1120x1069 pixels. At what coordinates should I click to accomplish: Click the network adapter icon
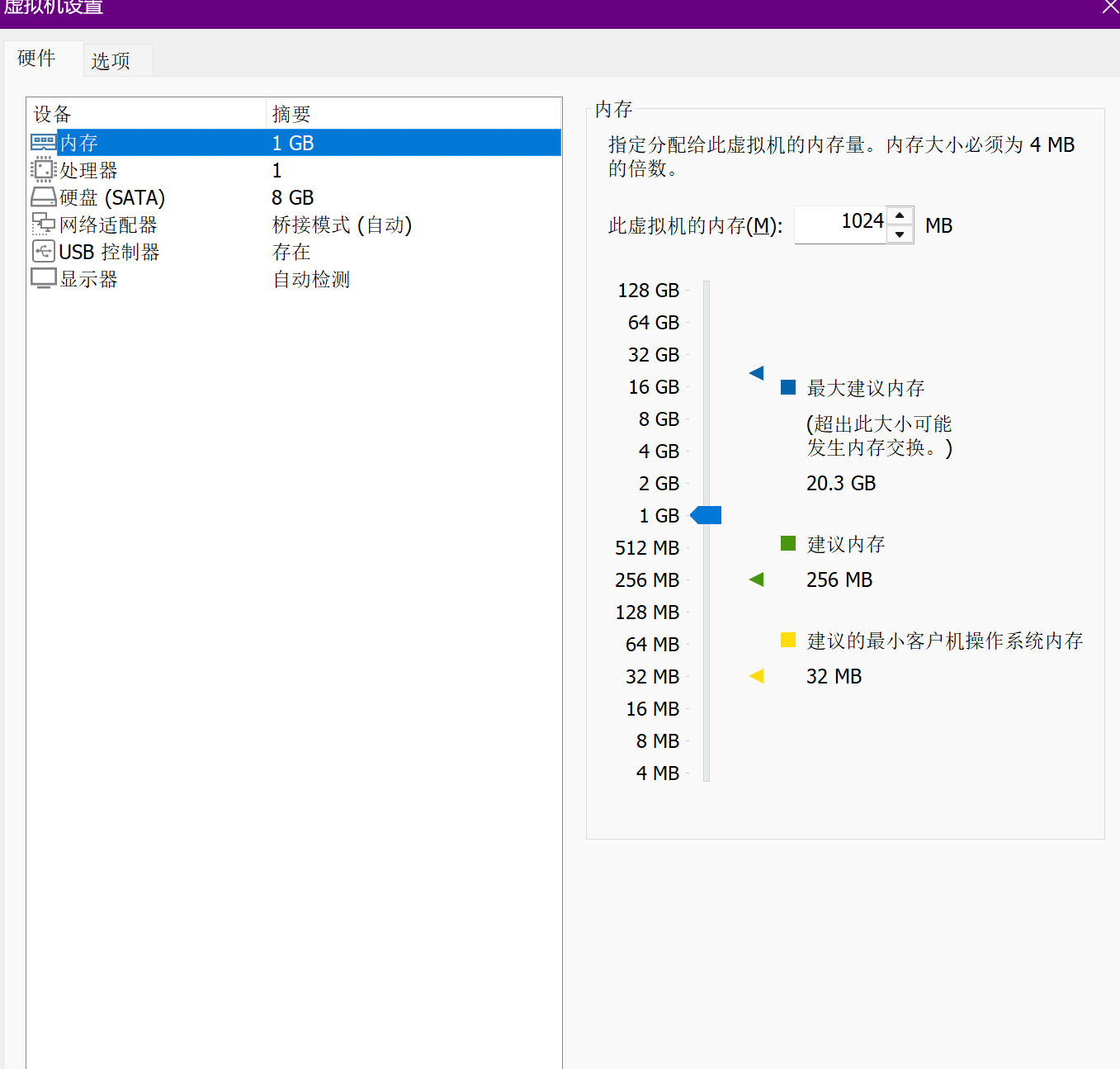coord(43,225)
